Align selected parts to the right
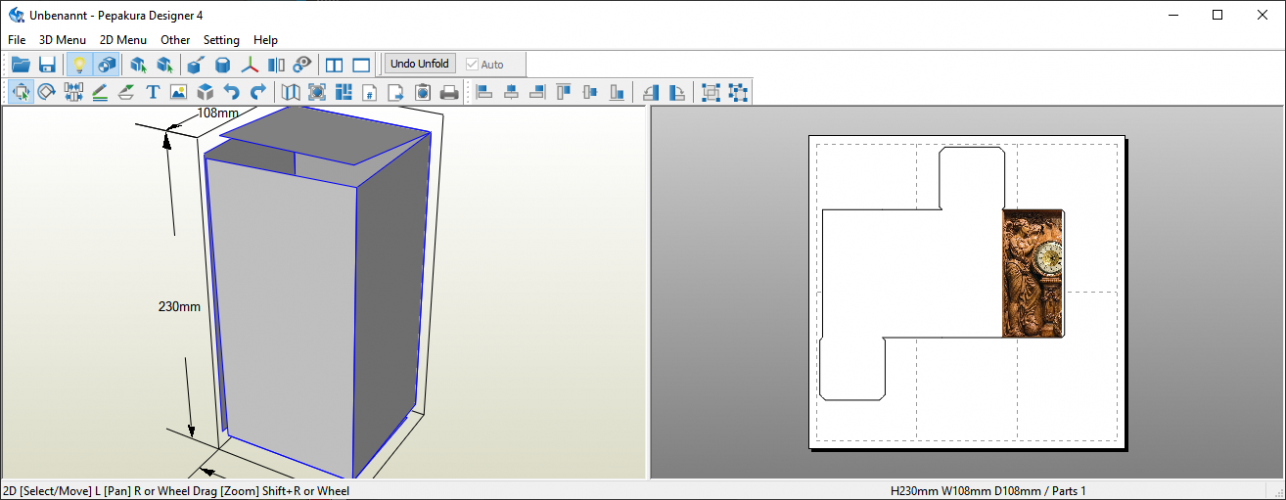 coord(537,92)
